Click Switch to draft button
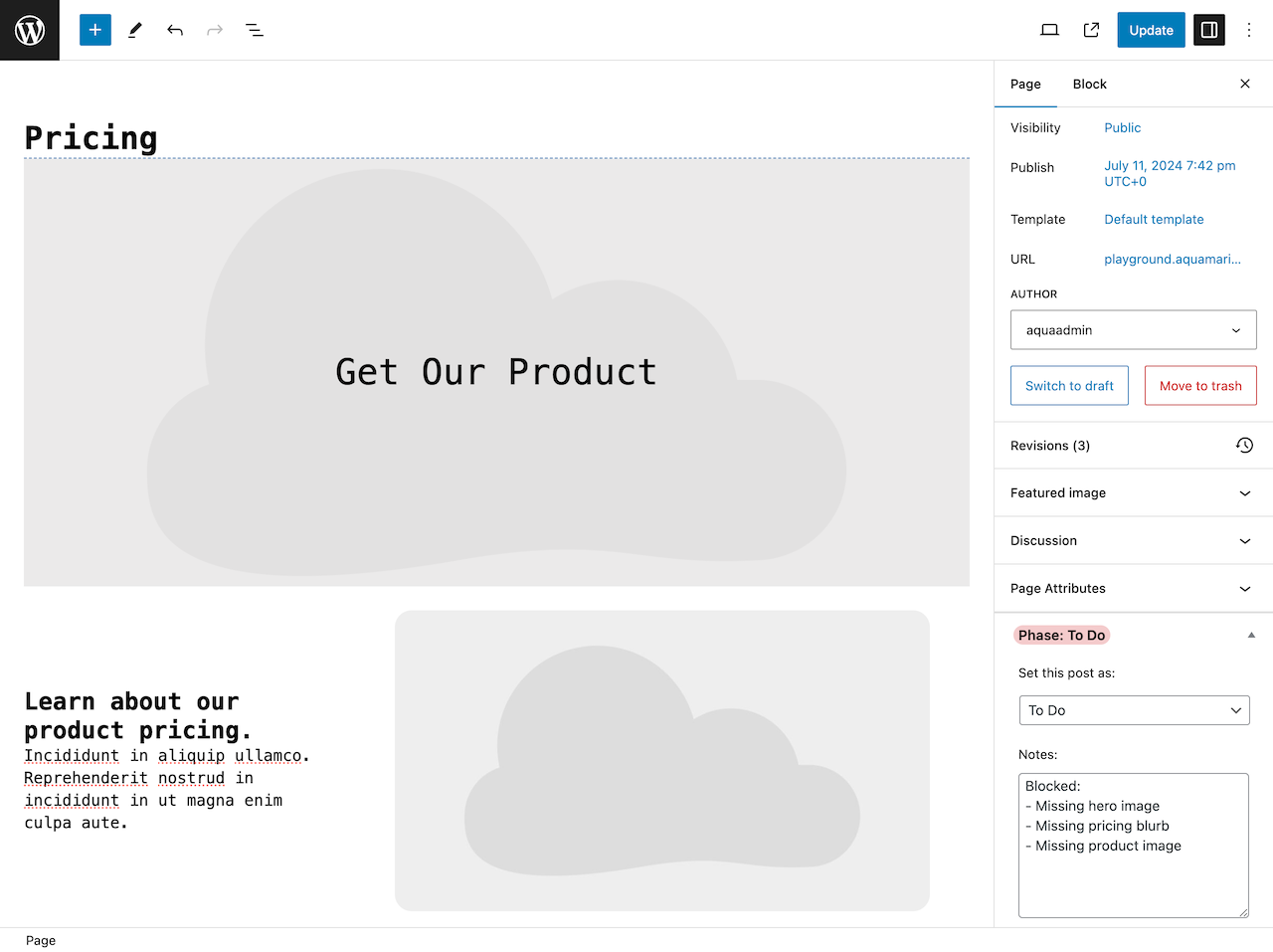The height and width of the screenshot is (952, 1273). [x=1069, y=386]
